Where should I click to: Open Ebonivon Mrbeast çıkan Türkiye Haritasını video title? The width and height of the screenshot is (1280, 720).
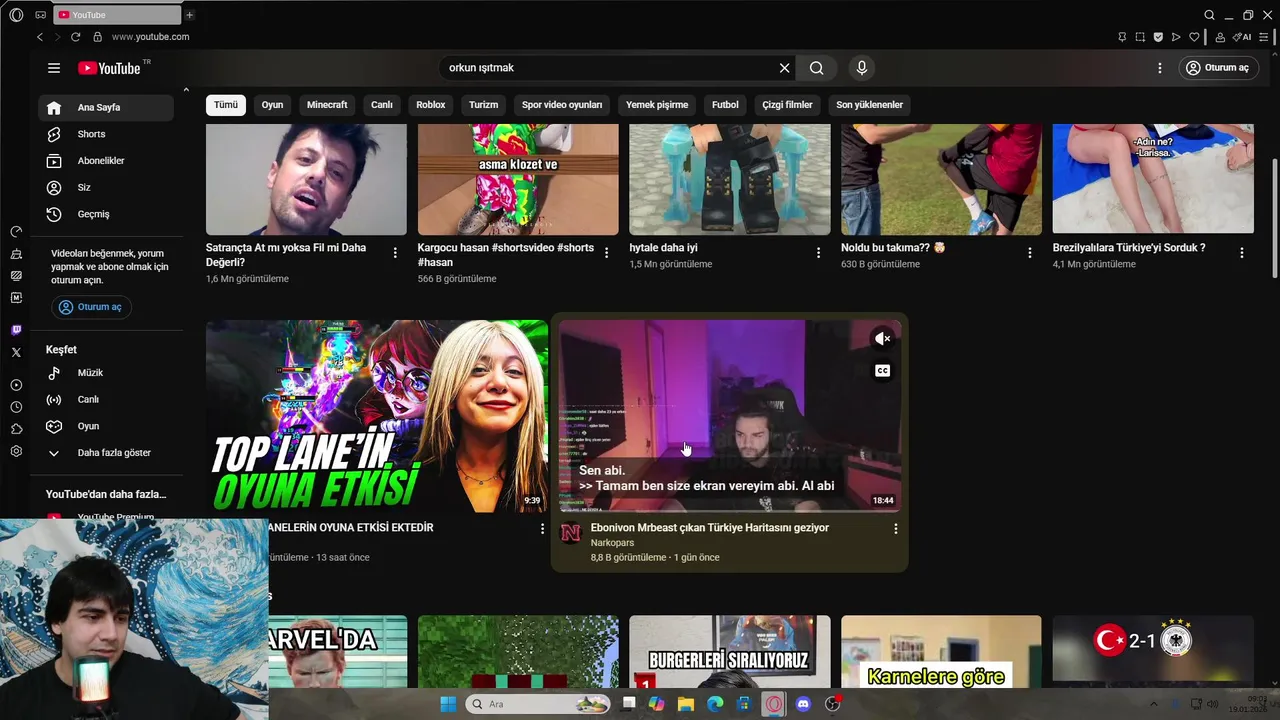710,528
